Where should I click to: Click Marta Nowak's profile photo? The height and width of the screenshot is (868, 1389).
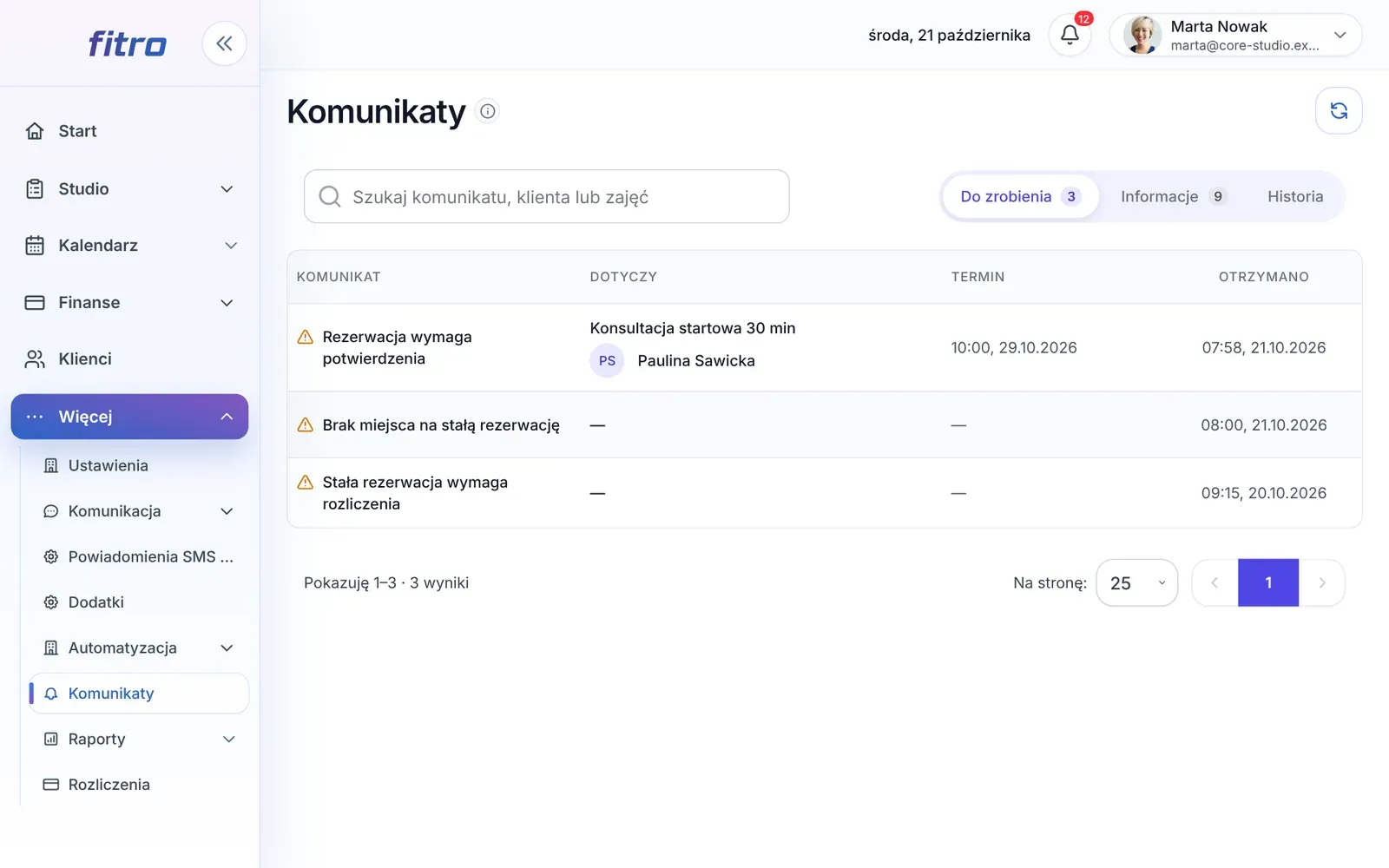coord(1142,35)
